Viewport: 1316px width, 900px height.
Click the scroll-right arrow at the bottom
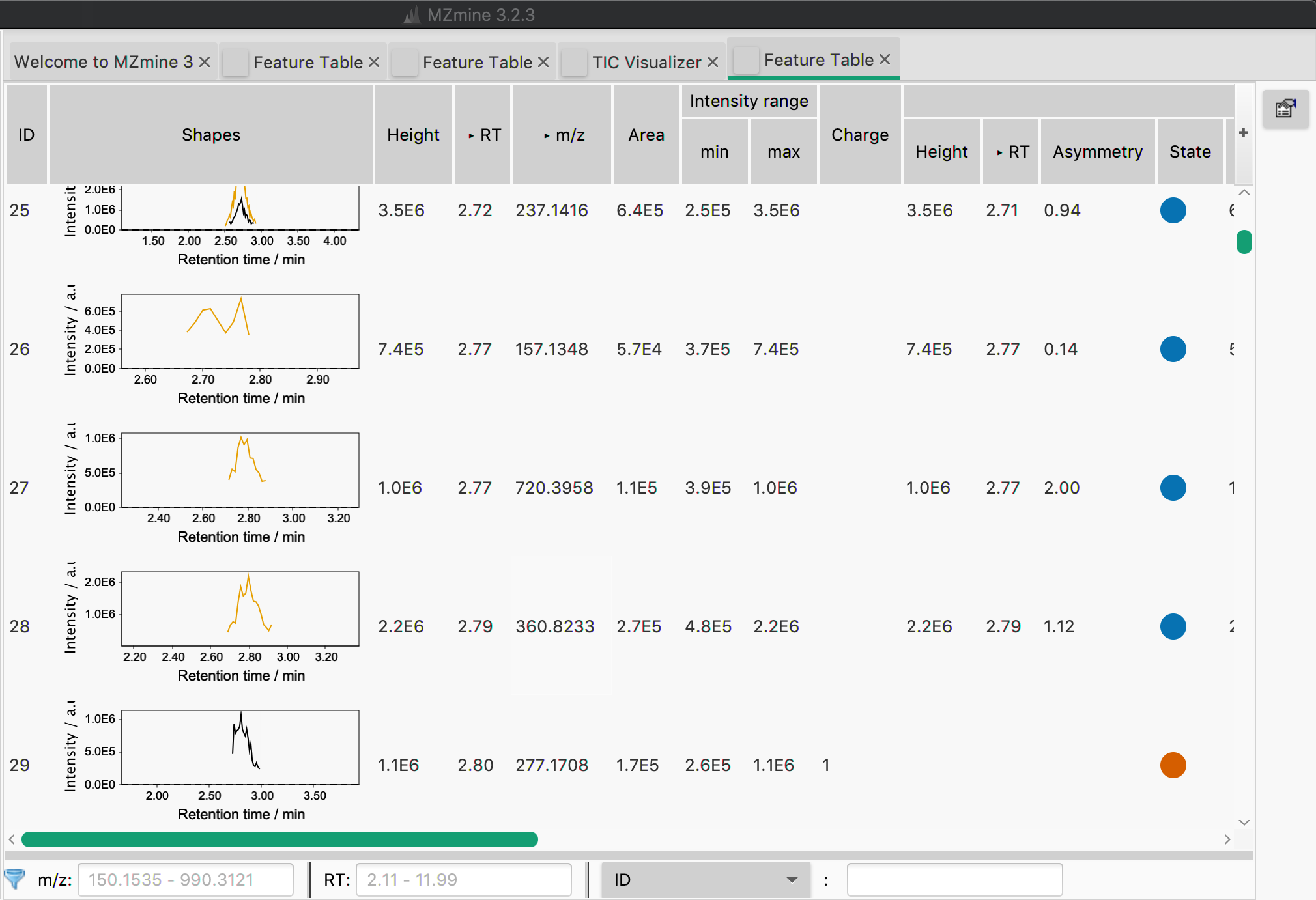click(1227, 839)
